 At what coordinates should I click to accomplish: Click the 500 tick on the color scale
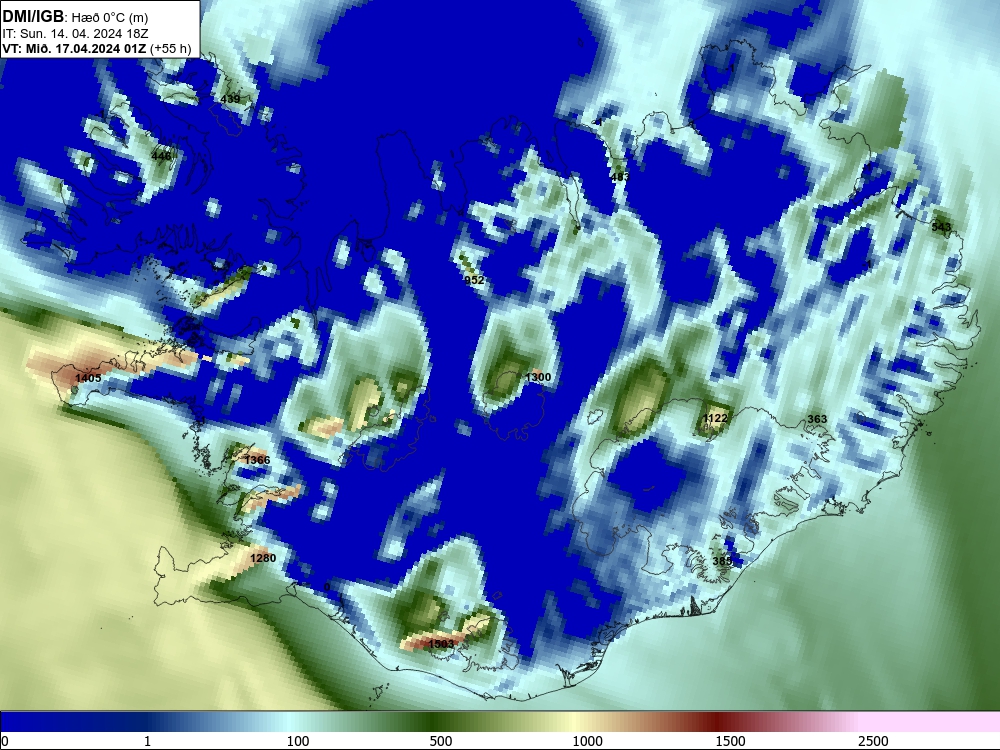[441, 740]
